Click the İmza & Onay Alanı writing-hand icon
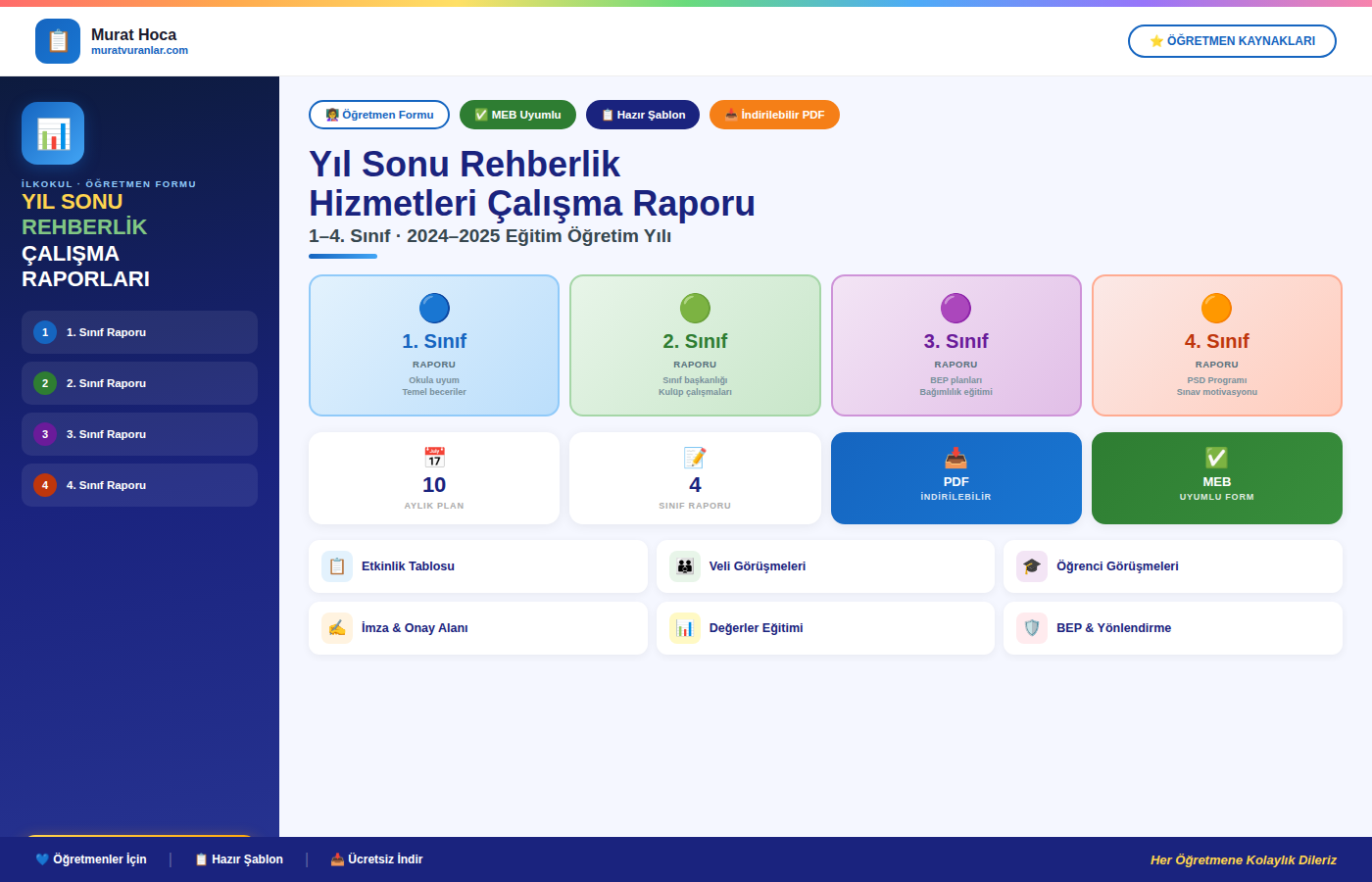 tap(337, 628)
